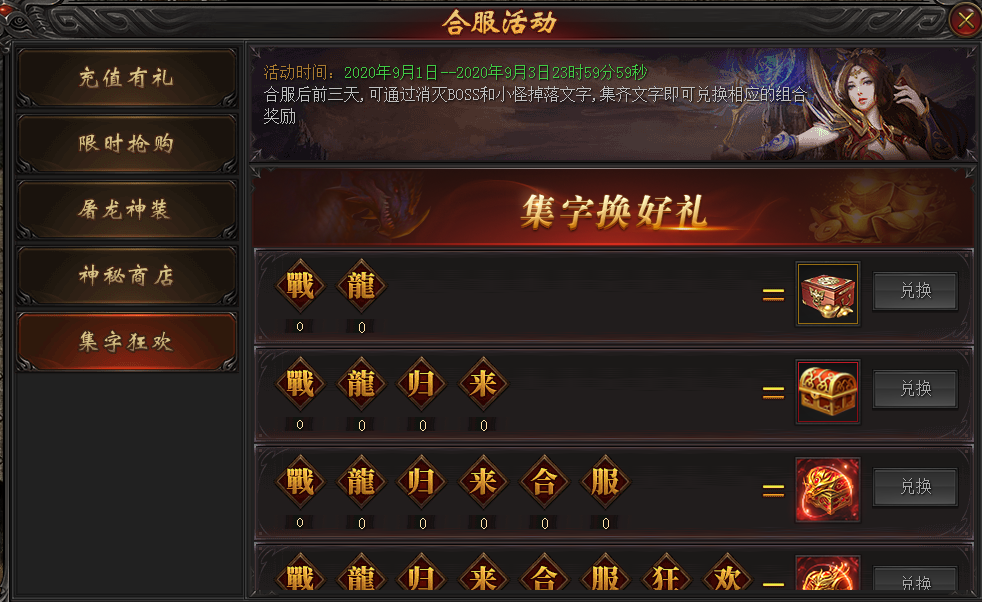Click the 戰 character tile in first row
This screenshot has width=982, height=602.
tap(300, 286)
